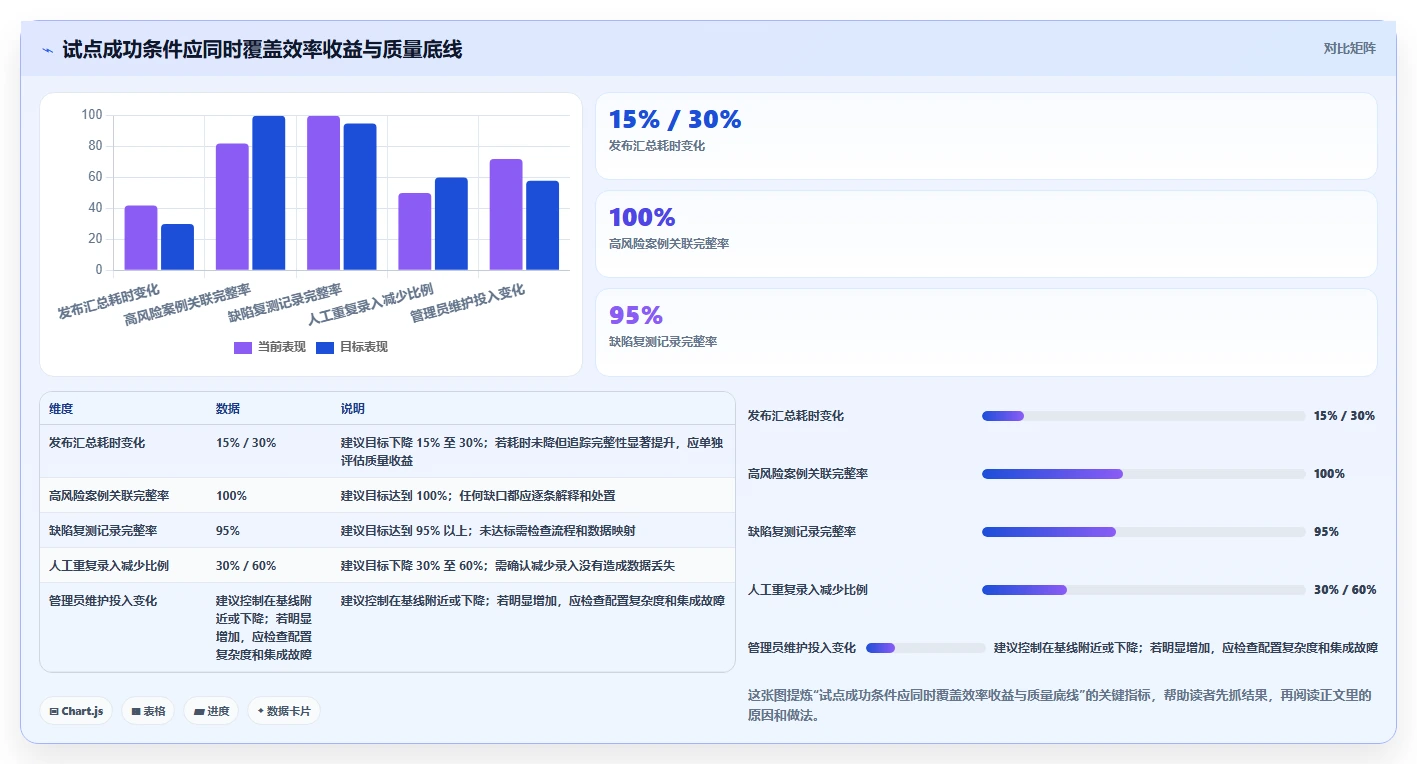Click the chart y-axis label 100

[x=92, y=115]
